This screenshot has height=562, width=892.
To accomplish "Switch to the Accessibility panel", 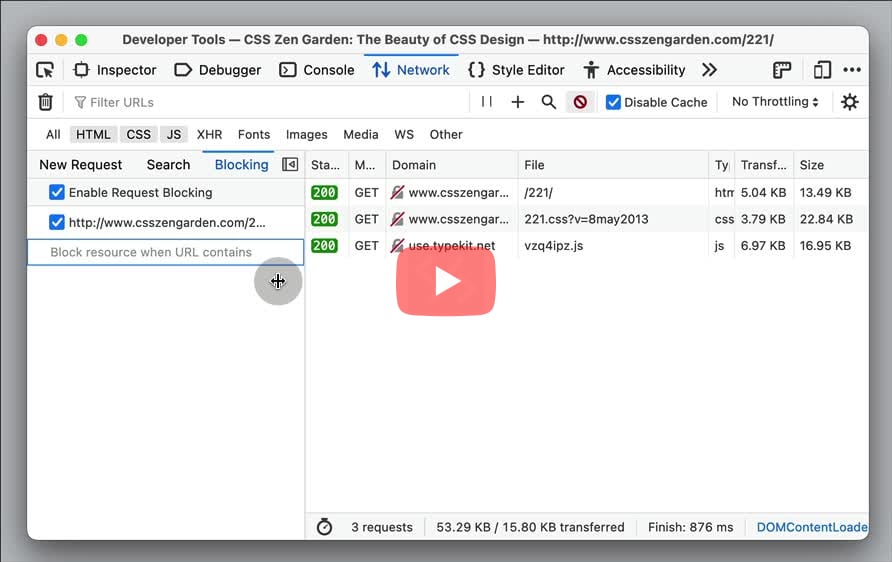I will 634,70.
